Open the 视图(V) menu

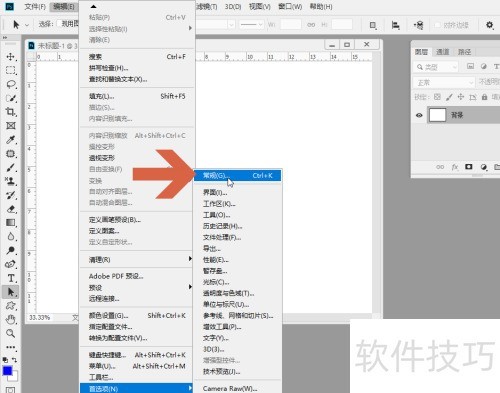(260, 7)
